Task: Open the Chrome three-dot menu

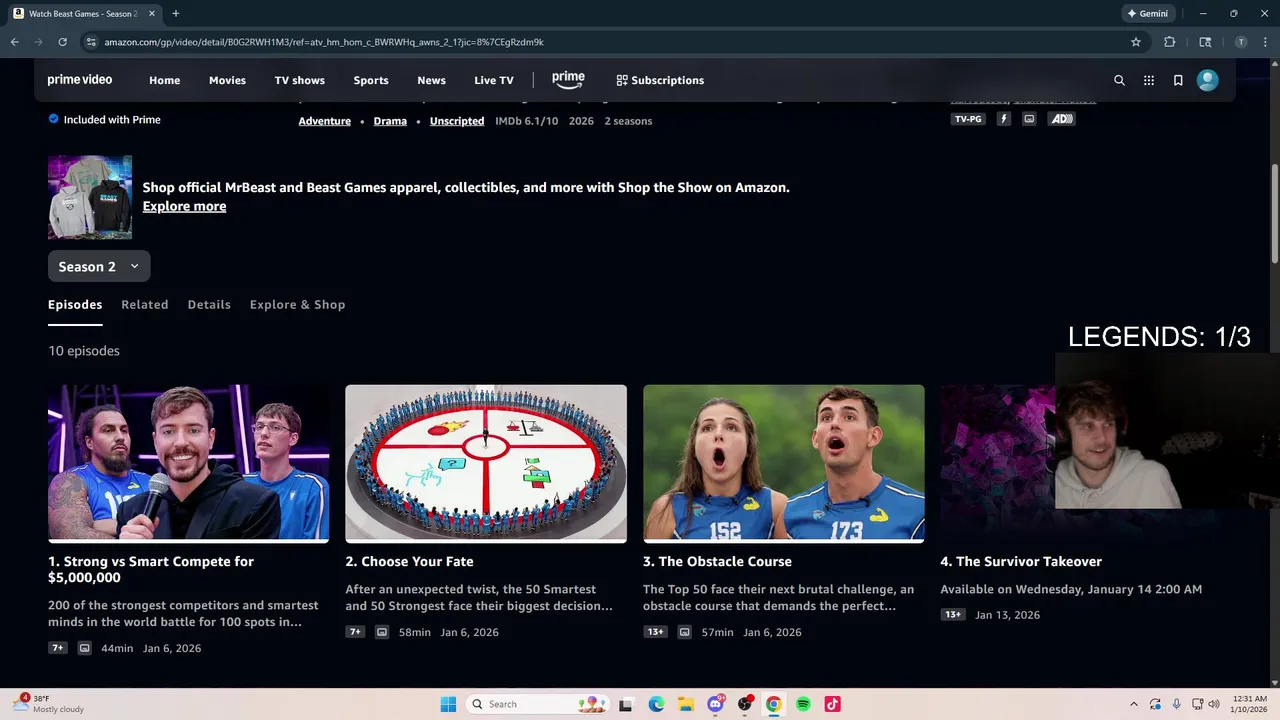Action: tap(1264, 42)
